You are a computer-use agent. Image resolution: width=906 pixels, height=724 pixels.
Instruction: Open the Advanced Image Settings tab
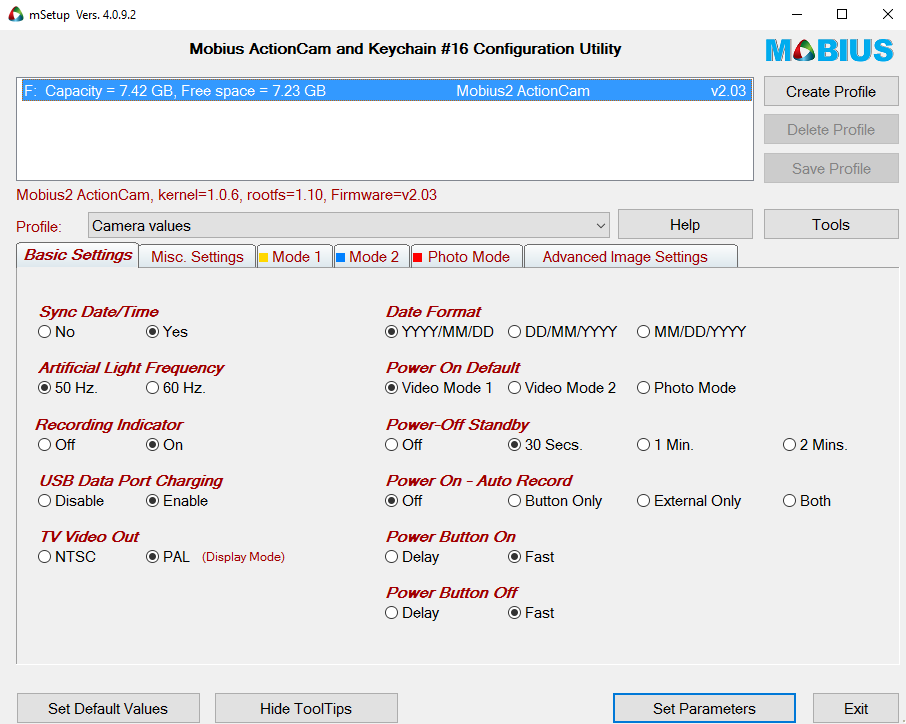(630, 257)
